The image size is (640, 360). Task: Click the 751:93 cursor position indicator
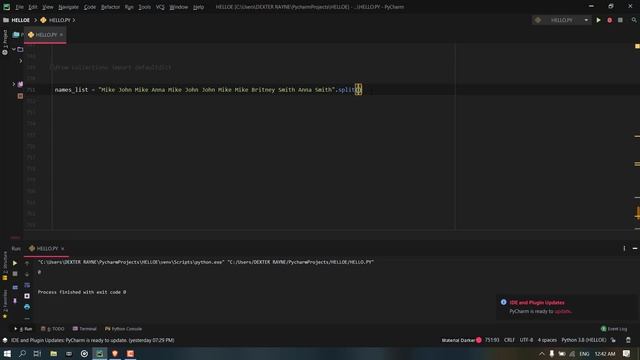[x=492, y=340]
